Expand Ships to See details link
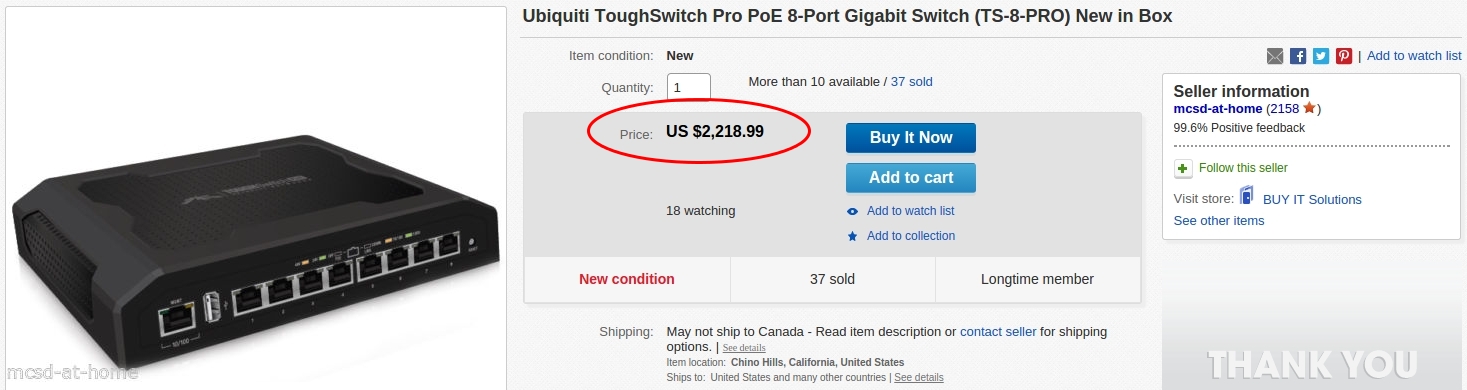1467x390 pixels. coord(918,378)
